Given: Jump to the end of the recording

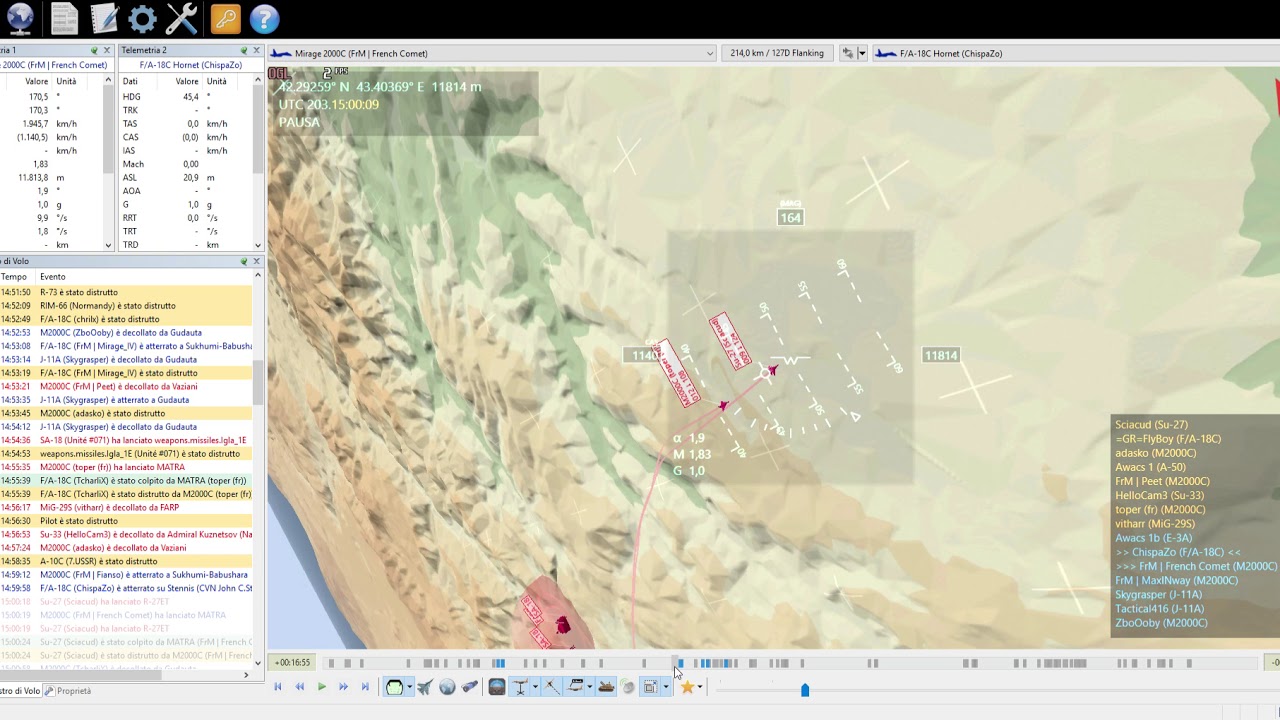Looking at the screenshot, I should tap(365, 687).
